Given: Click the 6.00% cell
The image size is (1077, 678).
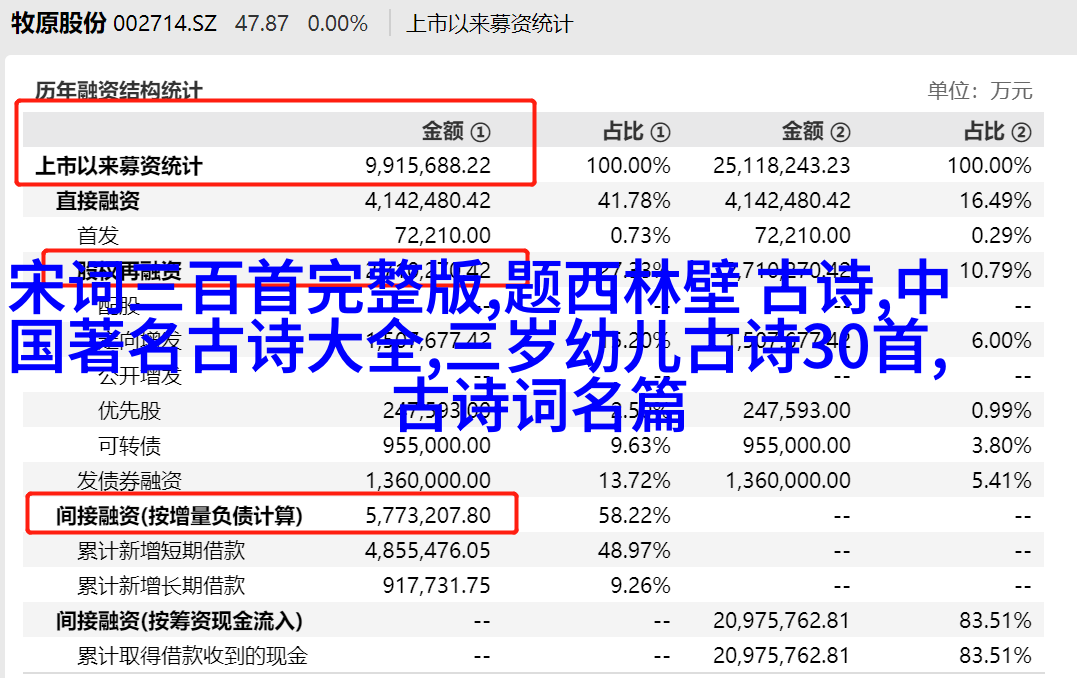Looking at the screenshot, I should tap(1001, 341).
